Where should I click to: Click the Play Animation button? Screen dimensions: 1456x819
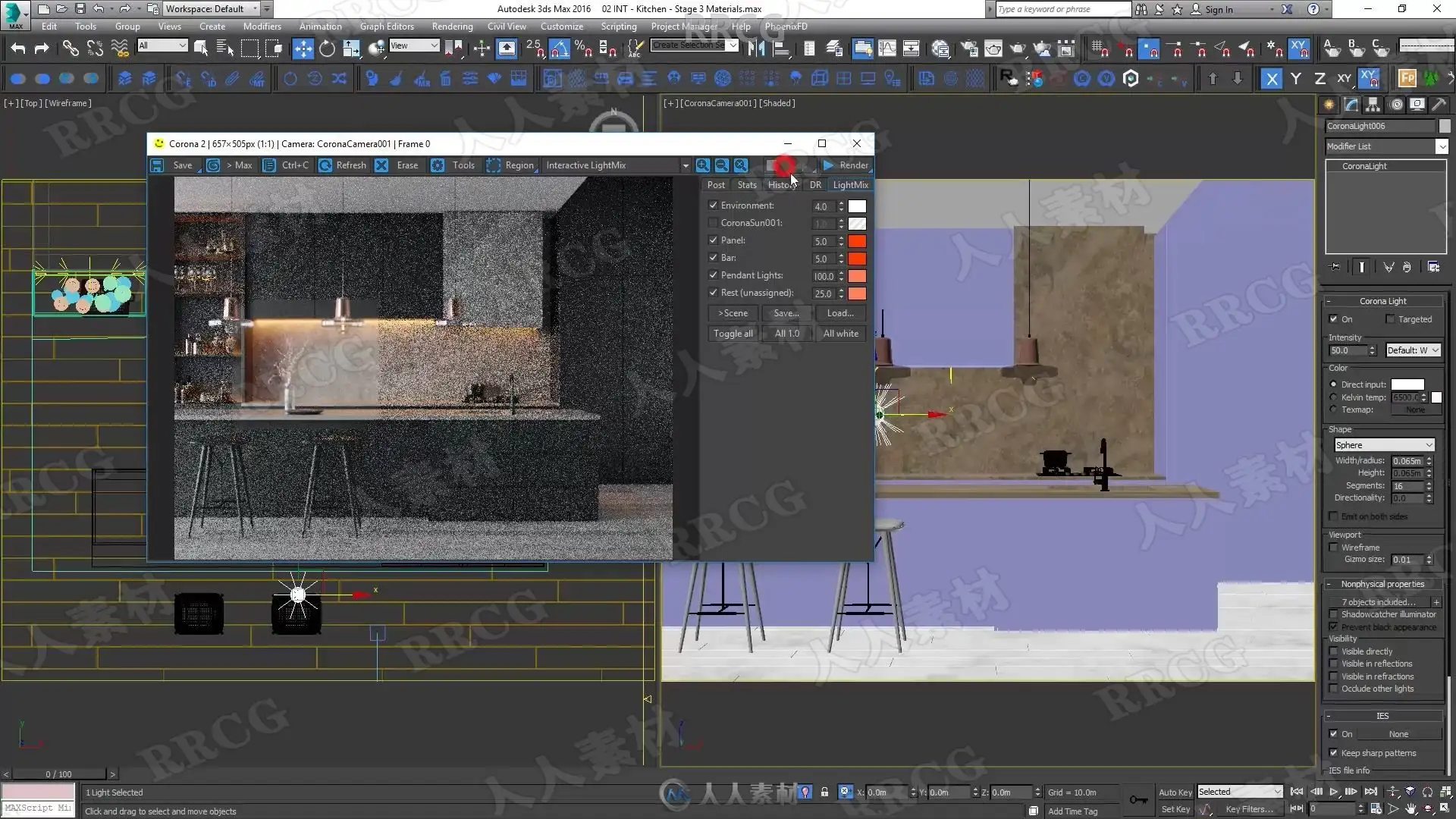click(x=1333, y=792)
